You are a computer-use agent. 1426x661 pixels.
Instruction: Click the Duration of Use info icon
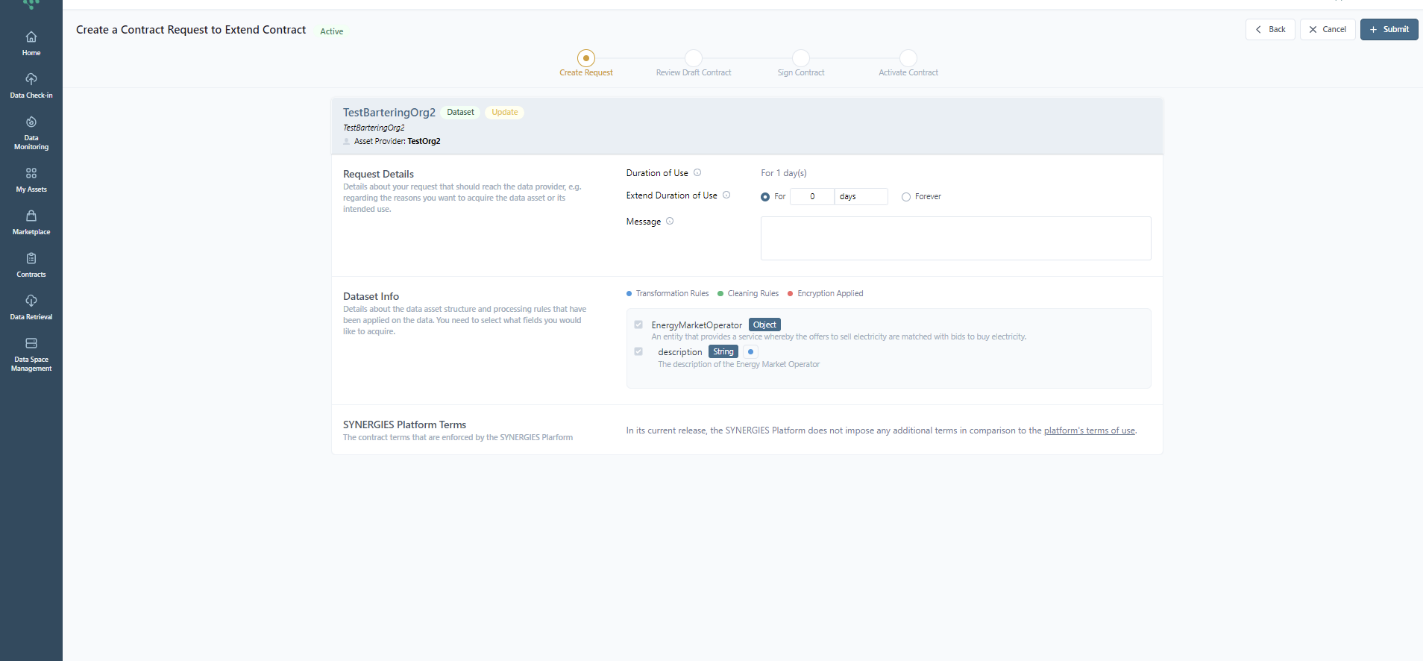[x=697, y=173]
